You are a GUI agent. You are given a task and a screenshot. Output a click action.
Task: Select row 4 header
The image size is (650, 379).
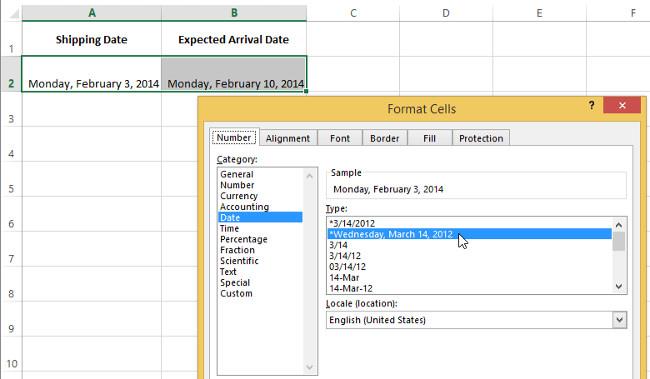click(x=11, y=144)
